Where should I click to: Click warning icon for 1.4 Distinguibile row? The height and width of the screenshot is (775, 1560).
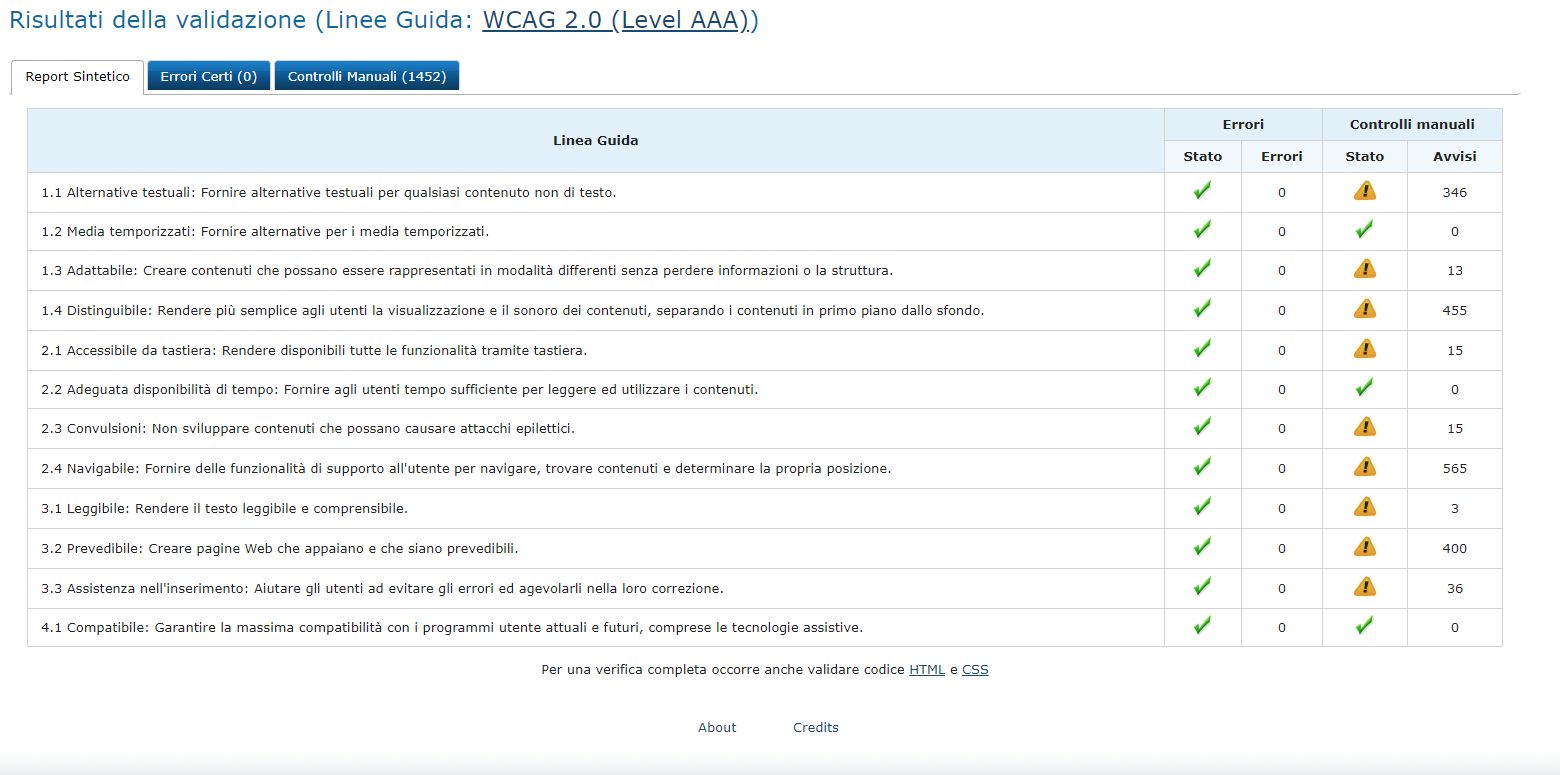pos(1364,309)
